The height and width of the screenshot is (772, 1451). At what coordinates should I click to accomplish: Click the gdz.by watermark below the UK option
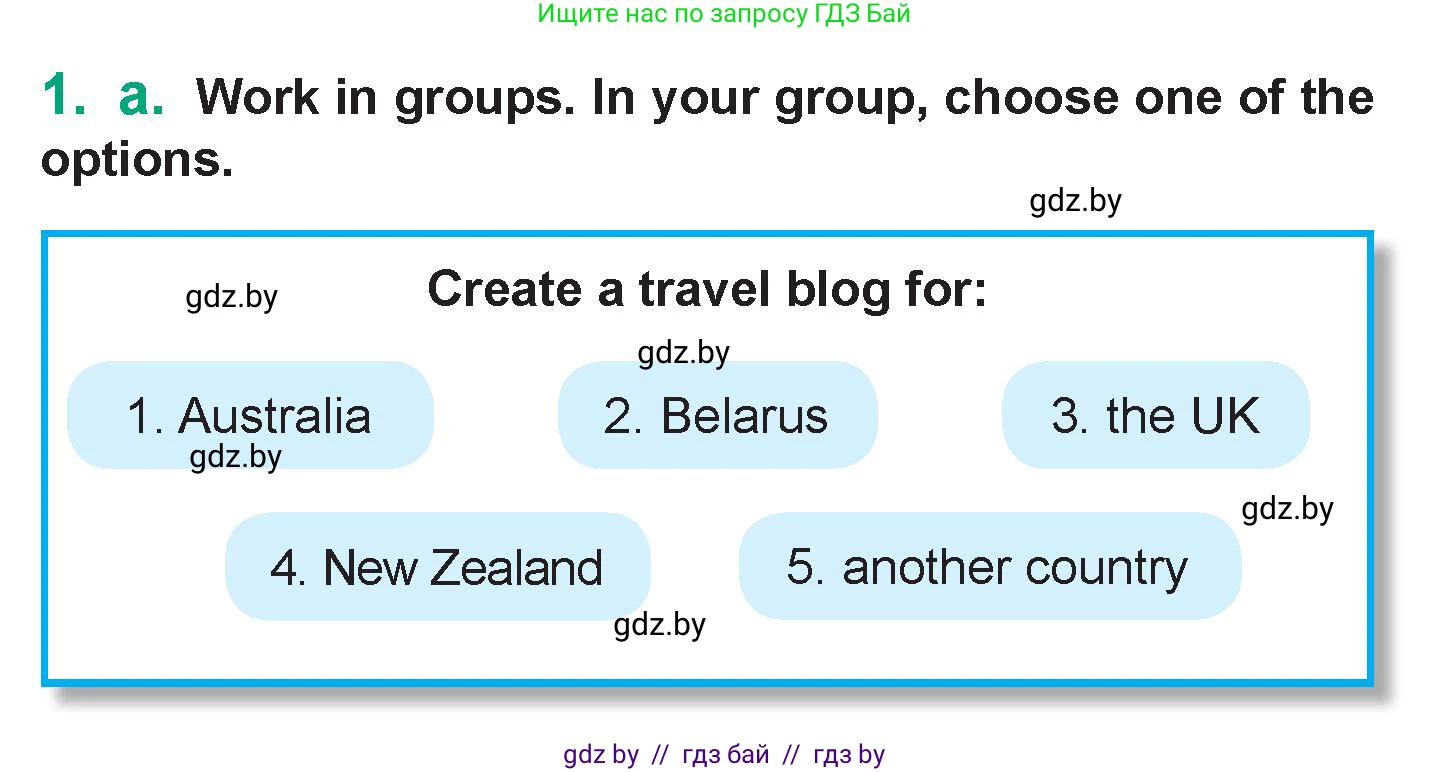1287,509
